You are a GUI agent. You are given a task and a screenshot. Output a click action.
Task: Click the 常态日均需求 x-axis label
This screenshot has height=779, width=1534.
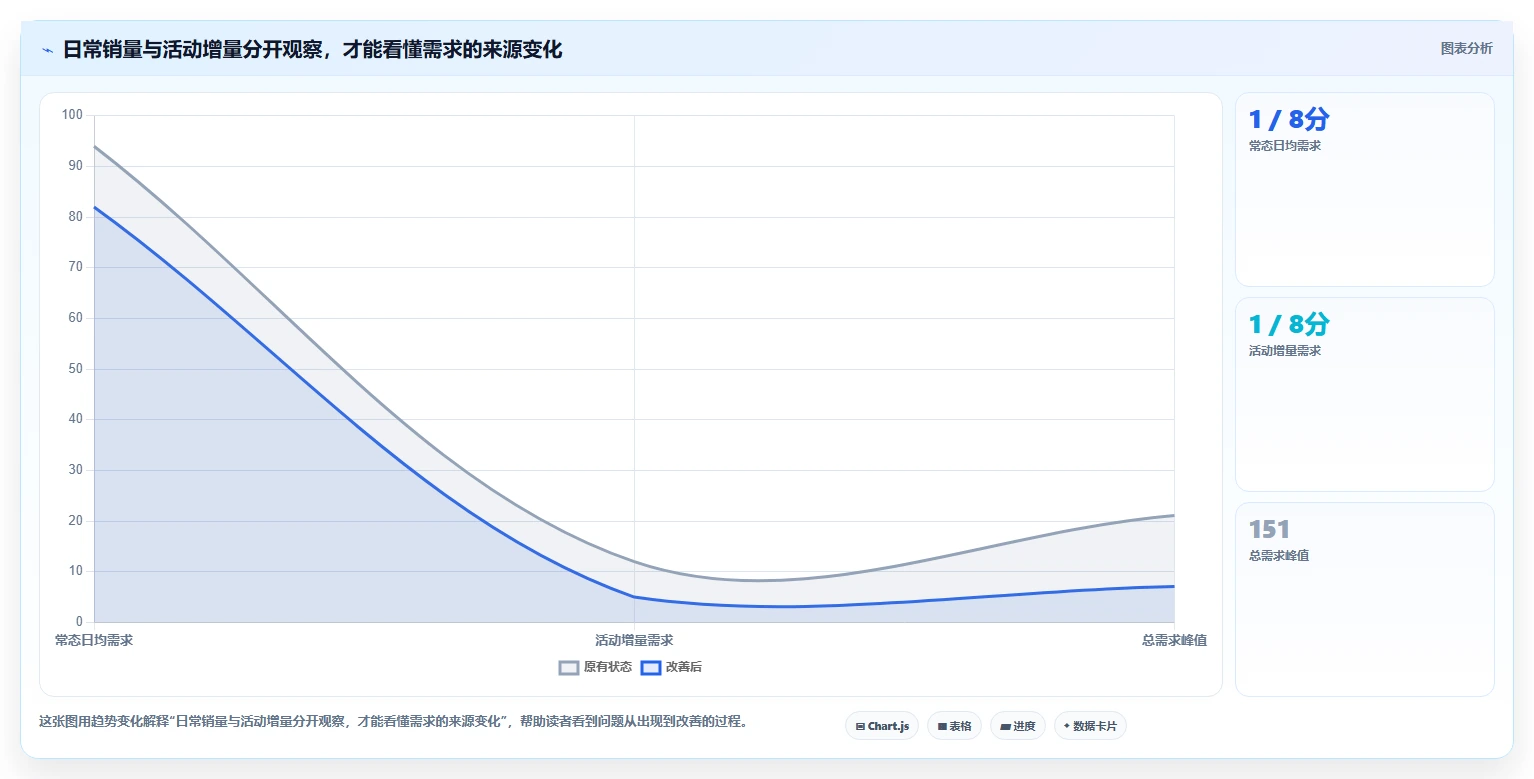coord(94,640)
